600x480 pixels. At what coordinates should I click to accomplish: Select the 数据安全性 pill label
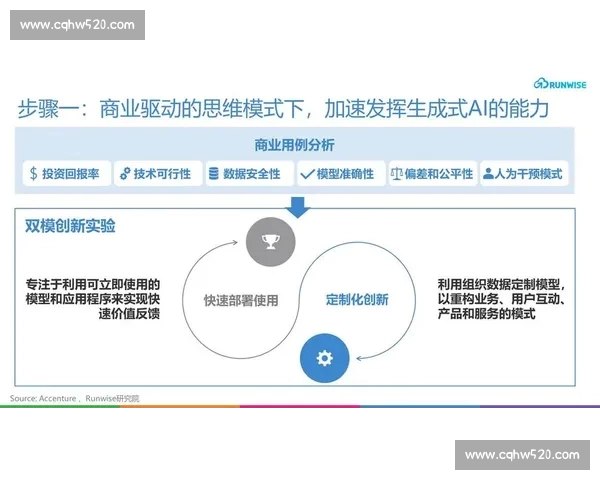point(252,174)
